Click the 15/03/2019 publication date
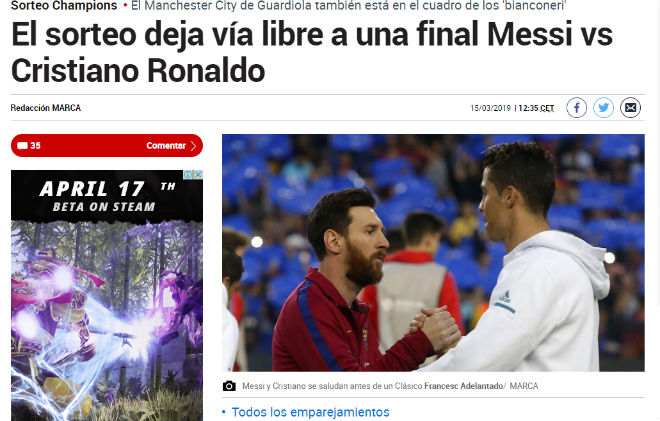The height and width of the screenshot is (421, 660). pos(490,108)
